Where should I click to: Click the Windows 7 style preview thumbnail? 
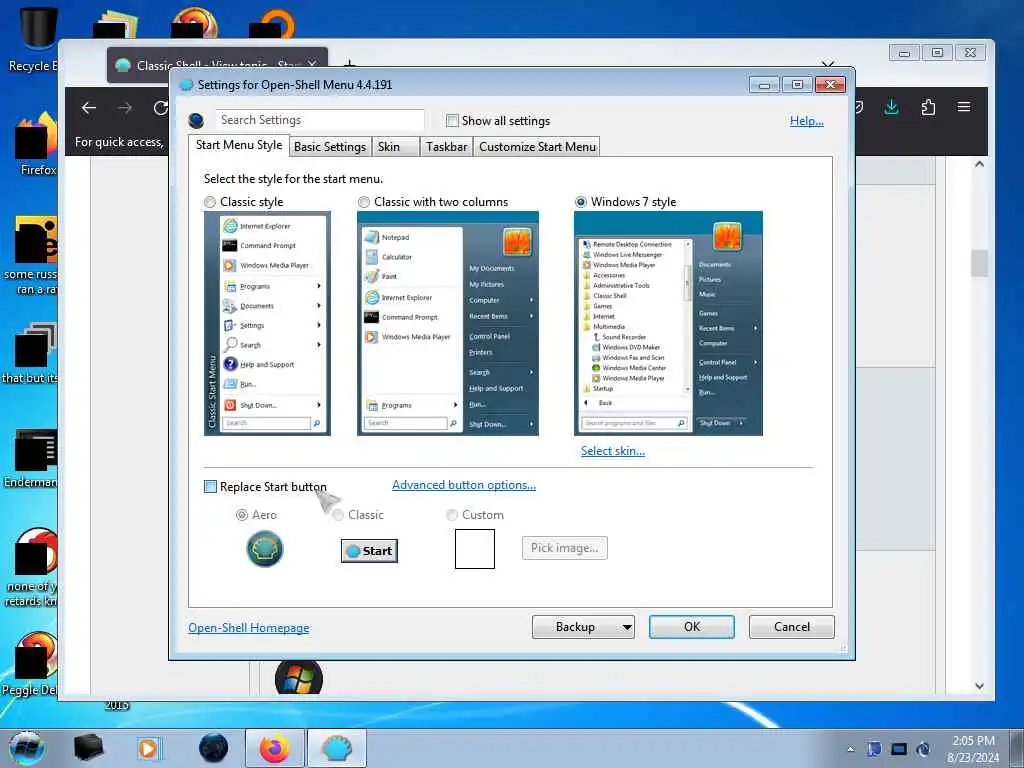click(x=668, y=323)
